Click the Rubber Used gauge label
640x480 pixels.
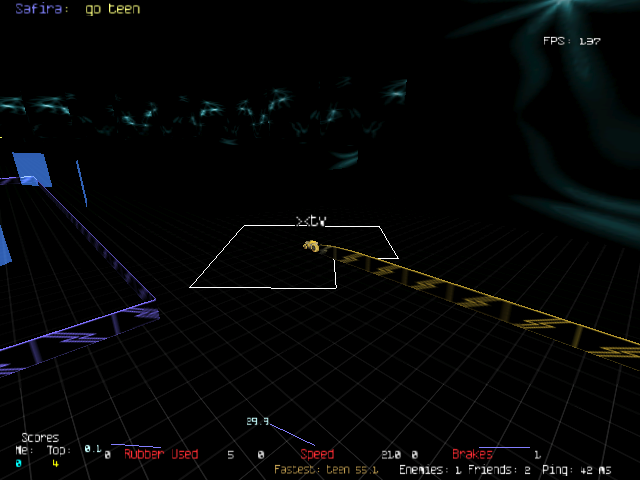pyautogui.click(x=161, y=454)
